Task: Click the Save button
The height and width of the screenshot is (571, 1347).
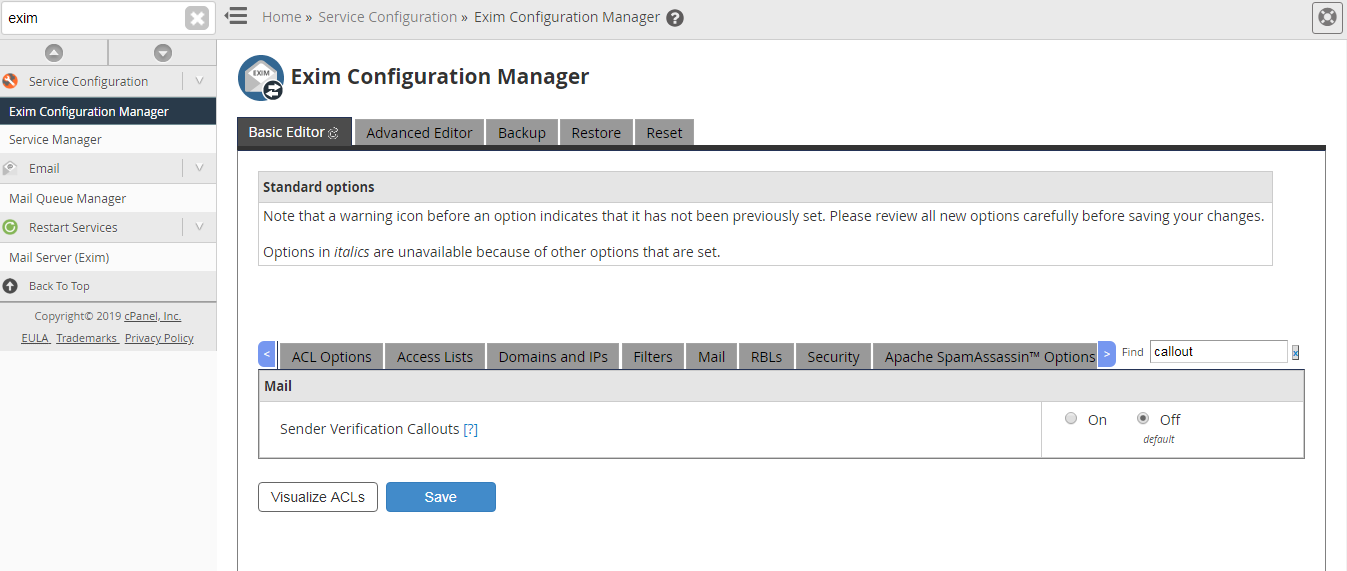Action: point(441,497)
